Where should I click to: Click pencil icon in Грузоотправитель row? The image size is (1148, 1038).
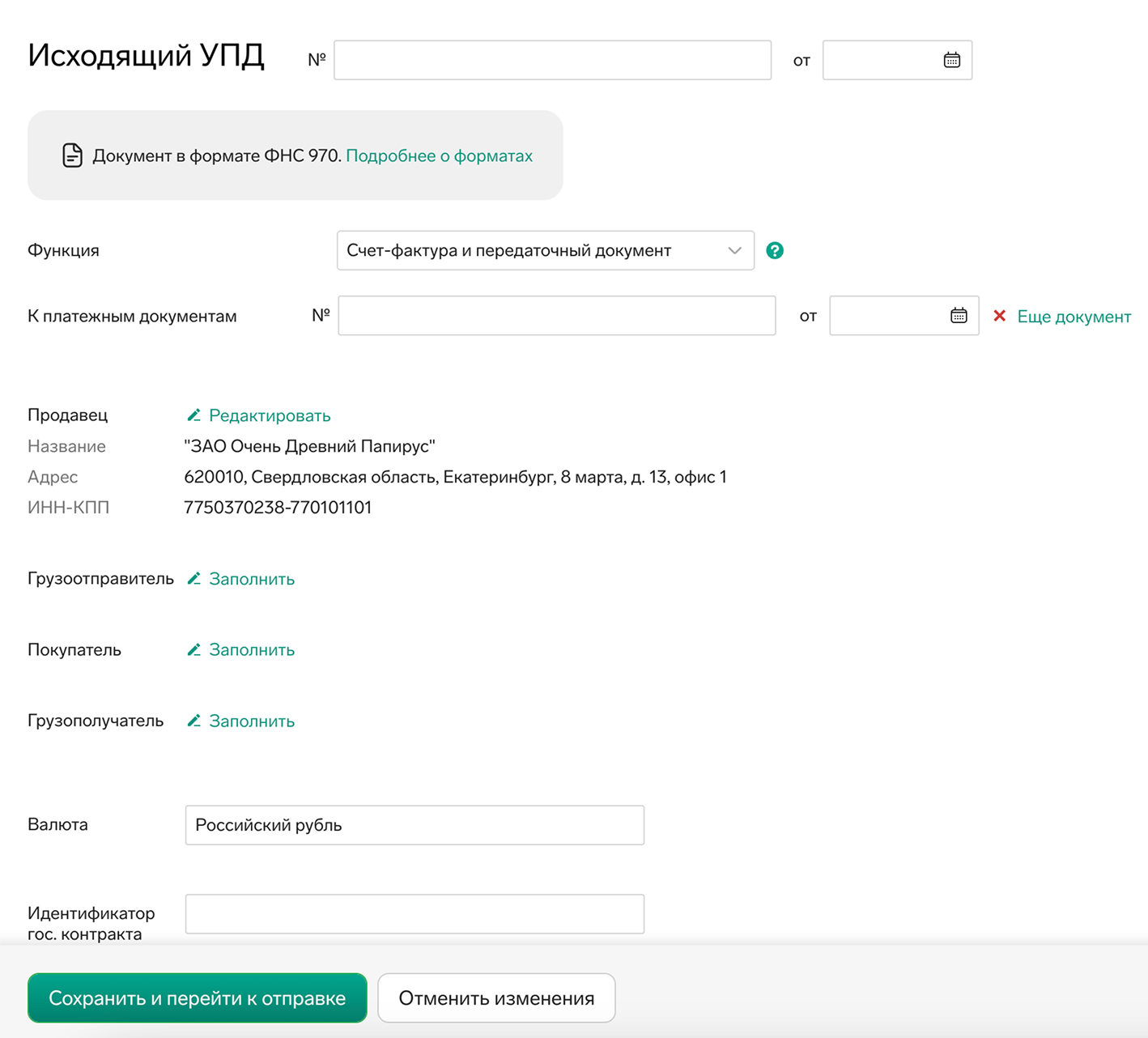193,578
